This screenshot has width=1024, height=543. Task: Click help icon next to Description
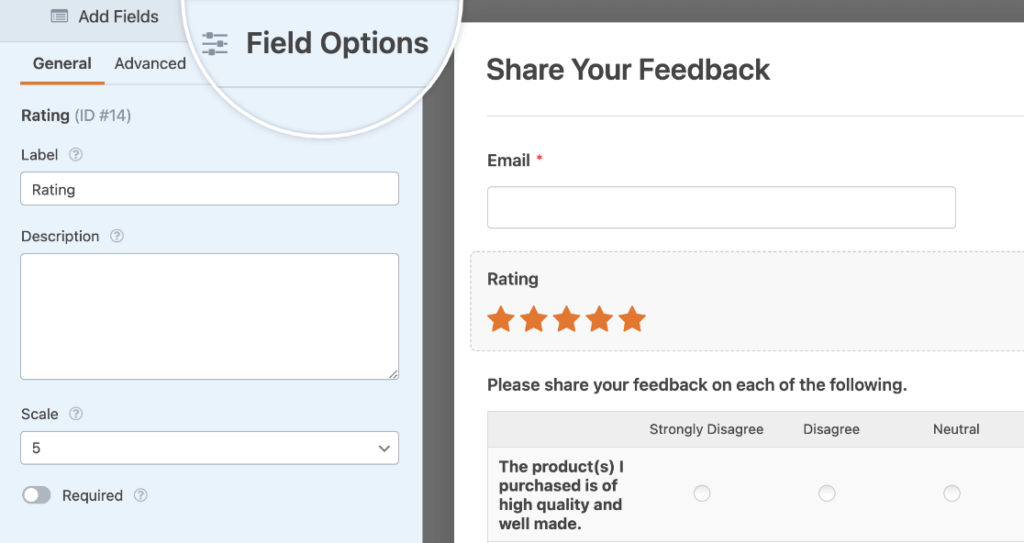click(117, 237)
